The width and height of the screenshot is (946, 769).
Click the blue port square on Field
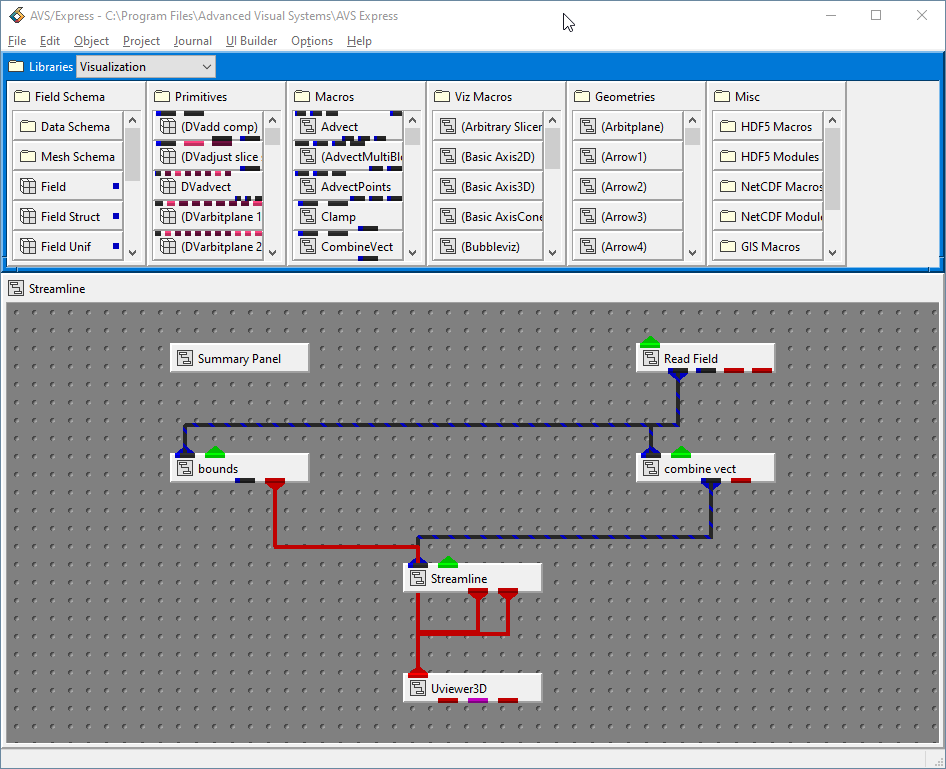pyautogui.click(x=116, y=186)
